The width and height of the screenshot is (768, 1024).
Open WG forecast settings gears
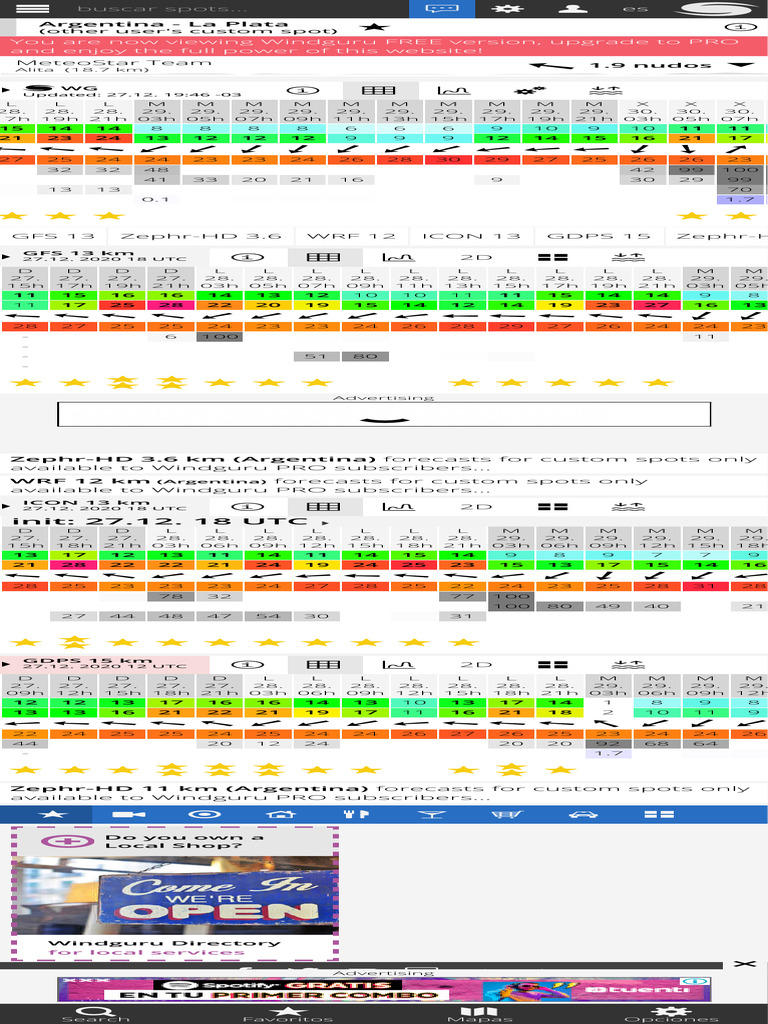[x=530, y=90]
